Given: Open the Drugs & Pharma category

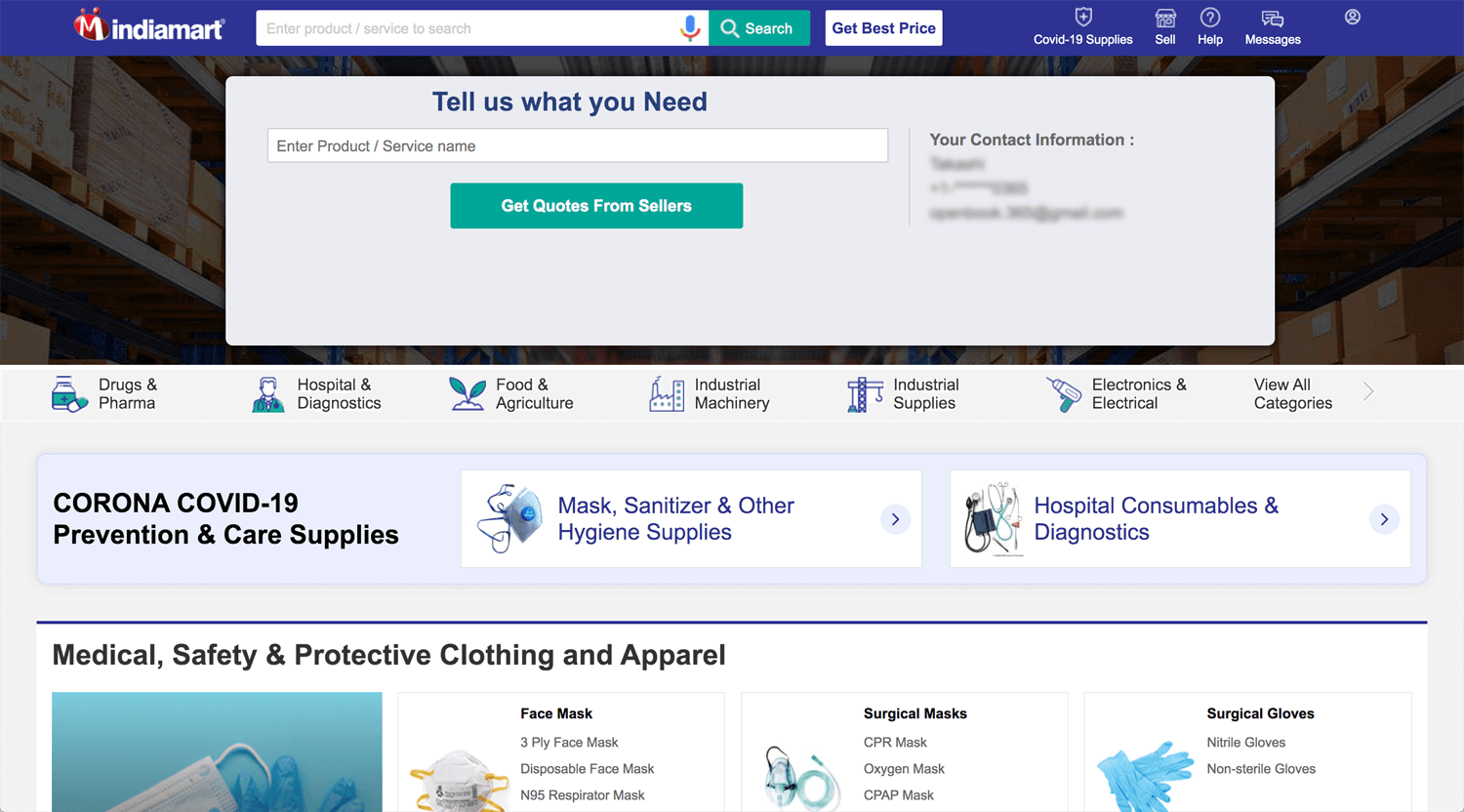Looking at the screenshot, I should [x=128, y=394].
